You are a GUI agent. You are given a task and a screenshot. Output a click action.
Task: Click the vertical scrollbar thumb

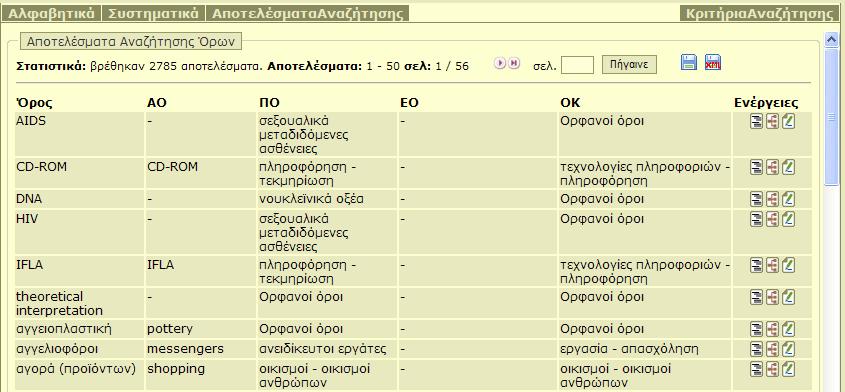pos(832,117)
